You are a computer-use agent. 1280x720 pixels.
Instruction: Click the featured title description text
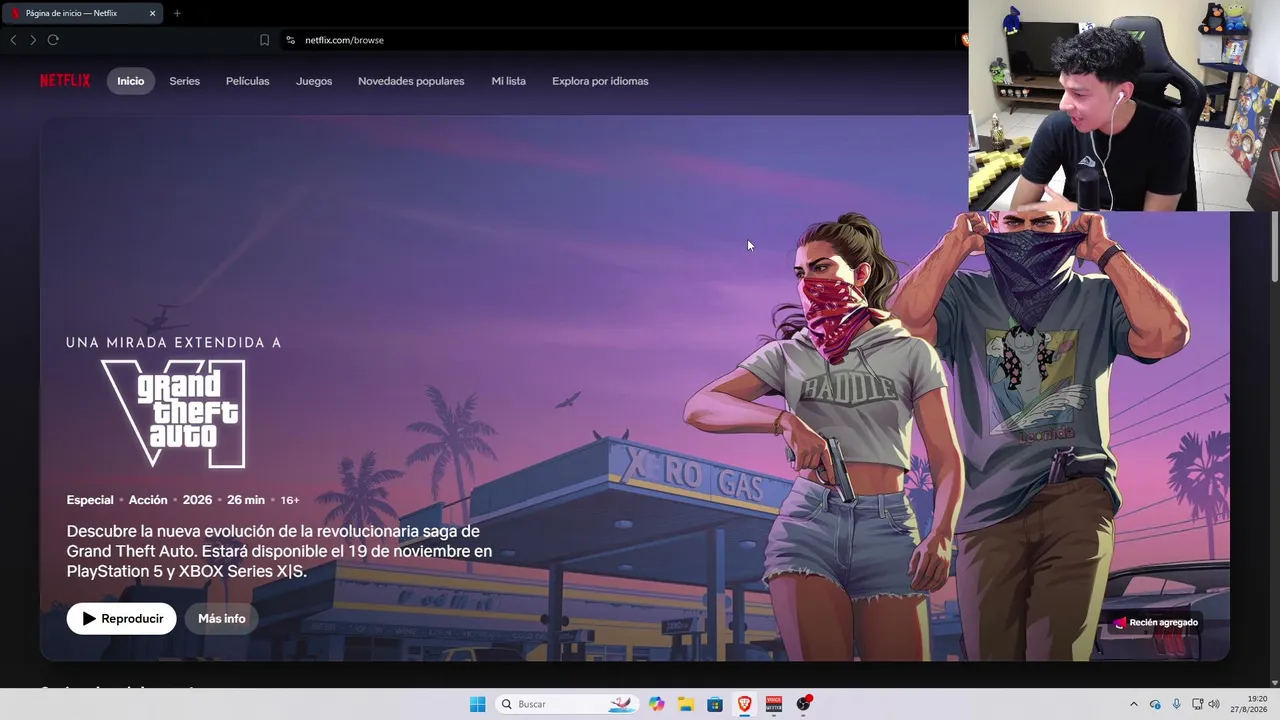tap(280, 551)
